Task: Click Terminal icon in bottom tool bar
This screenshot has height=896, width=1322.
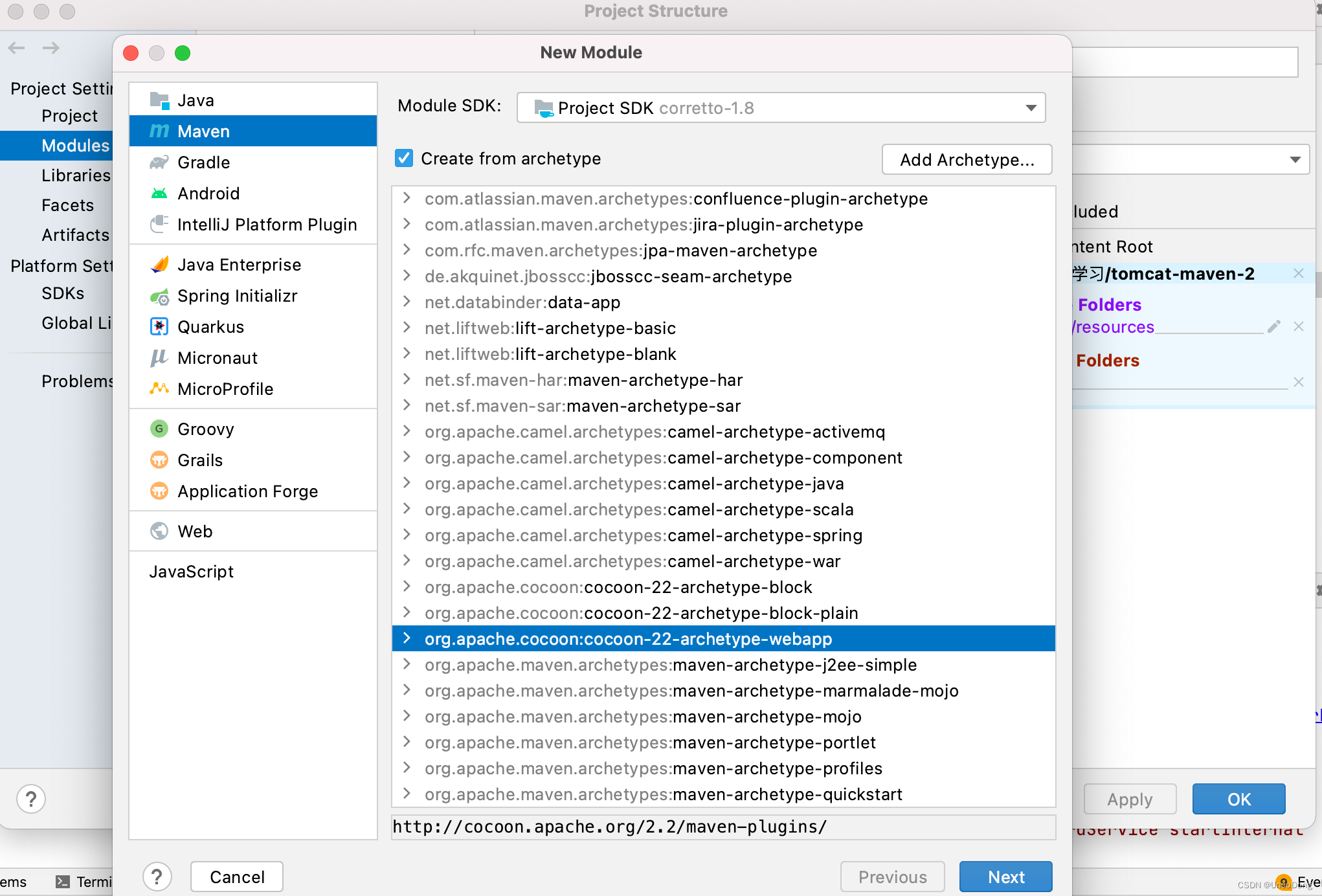Action: coord(63,882)
